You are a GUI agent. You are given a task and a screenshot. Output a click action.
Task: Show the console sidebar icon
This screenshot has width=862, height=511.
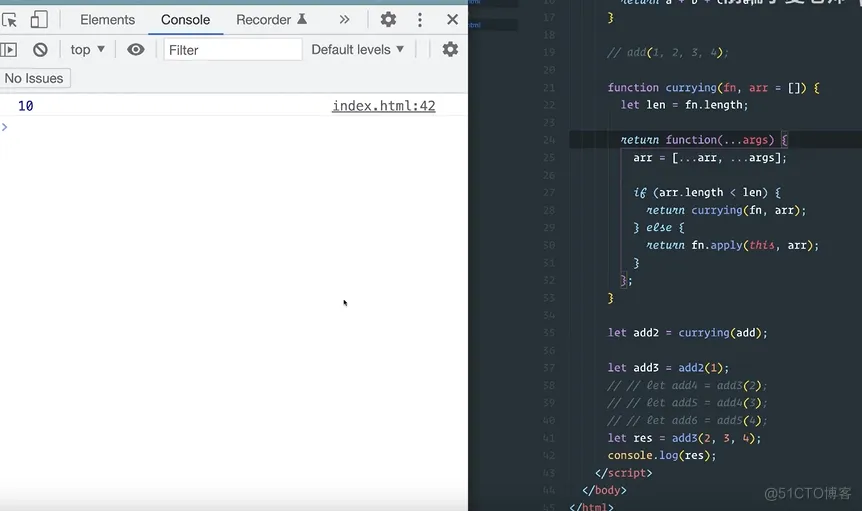point(8,50)
